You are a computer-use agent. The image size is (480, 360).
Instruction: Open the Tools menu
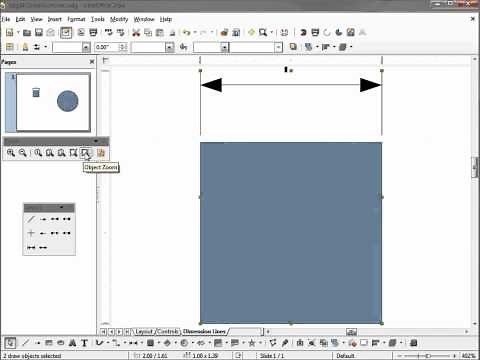tap(98, 19)
